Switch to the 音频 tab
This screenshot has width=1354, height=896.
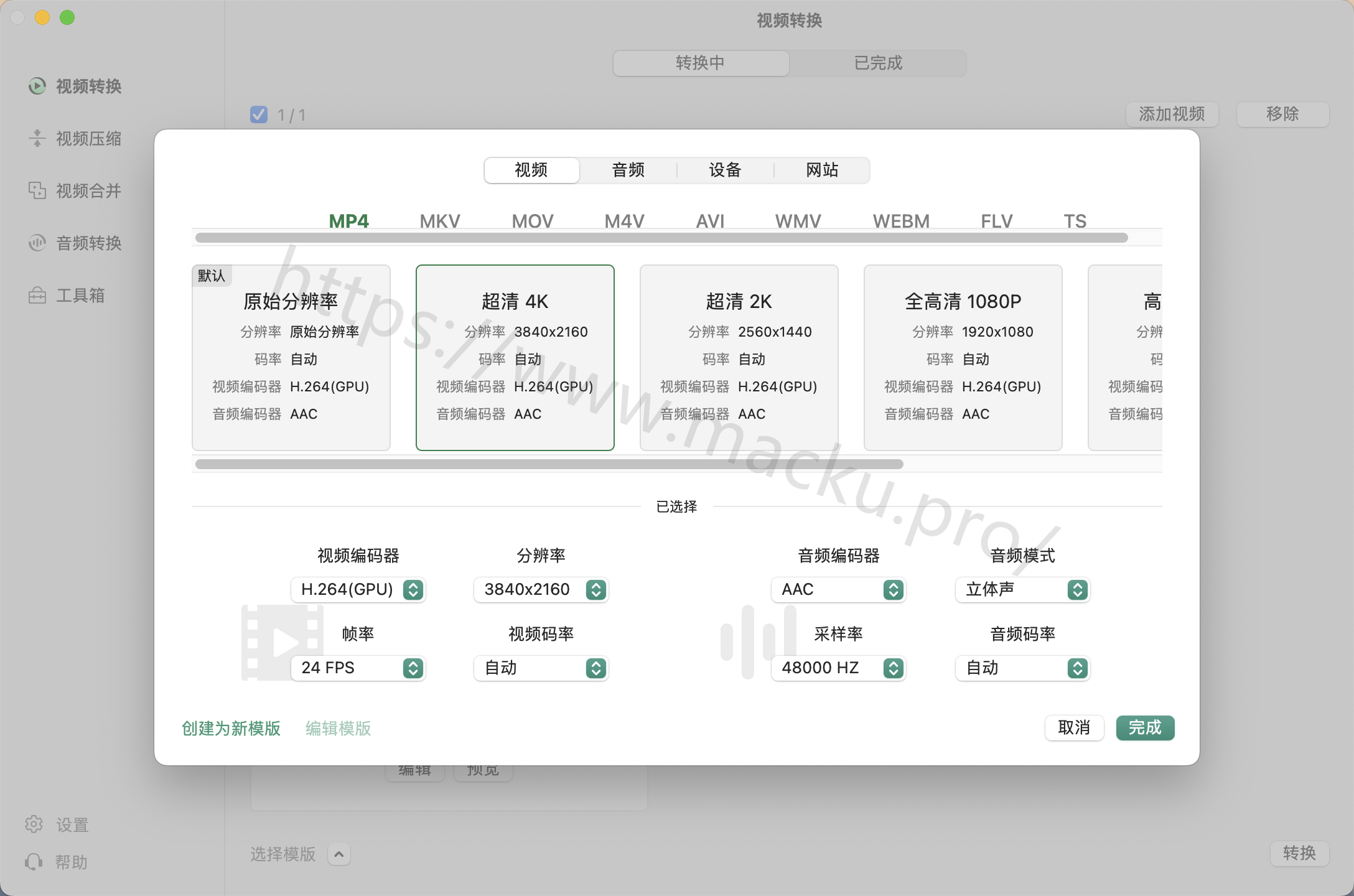[628, 170]
